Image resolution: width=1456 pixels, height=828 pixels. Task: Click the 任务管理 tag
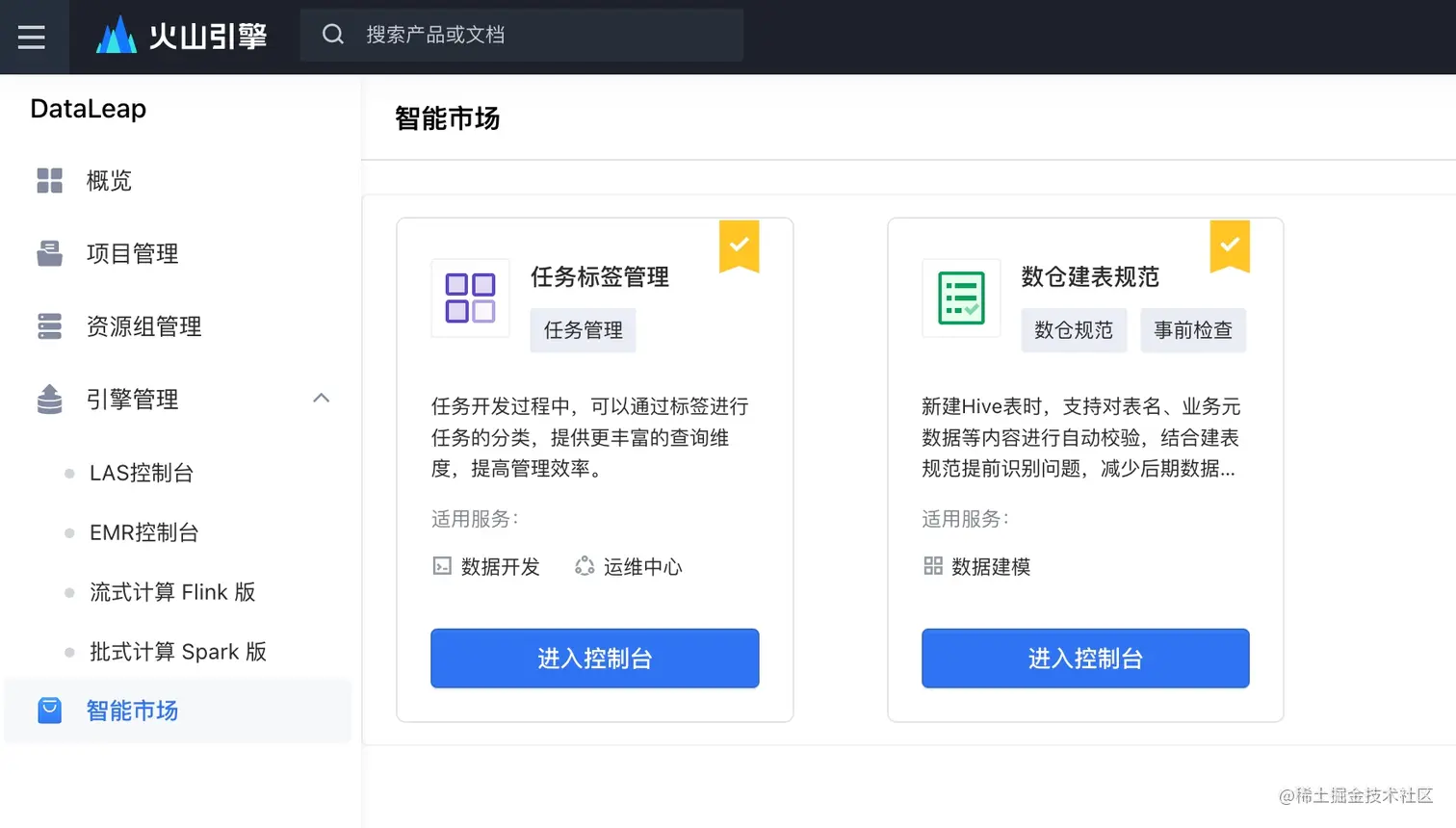(x=584, y=330)
